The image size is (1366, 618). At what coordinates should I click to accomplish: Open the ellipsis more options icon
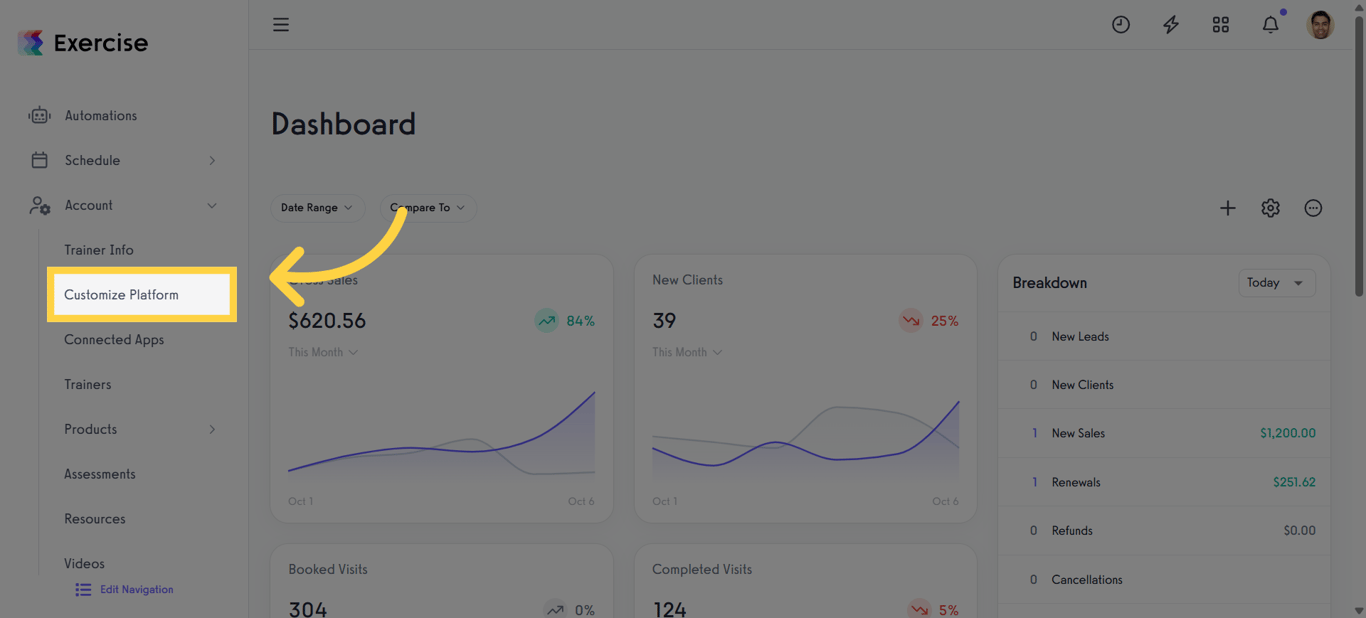tap(1313, 208)
